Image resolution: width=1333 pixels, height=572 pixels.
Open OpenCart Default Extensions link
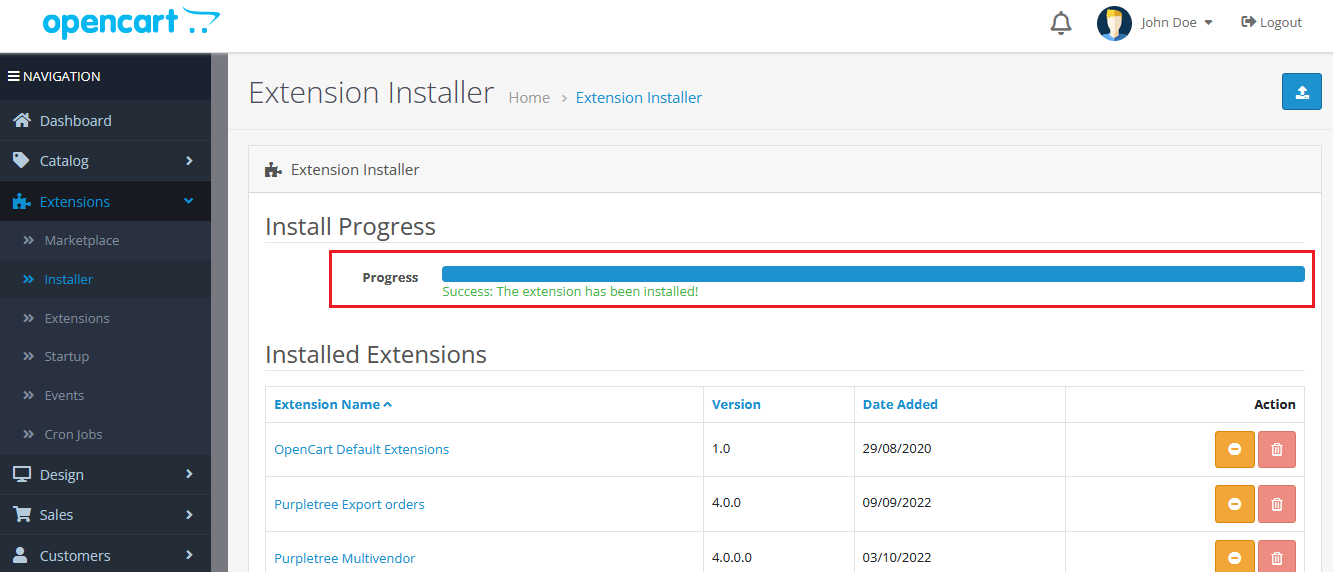click(362, 450)
